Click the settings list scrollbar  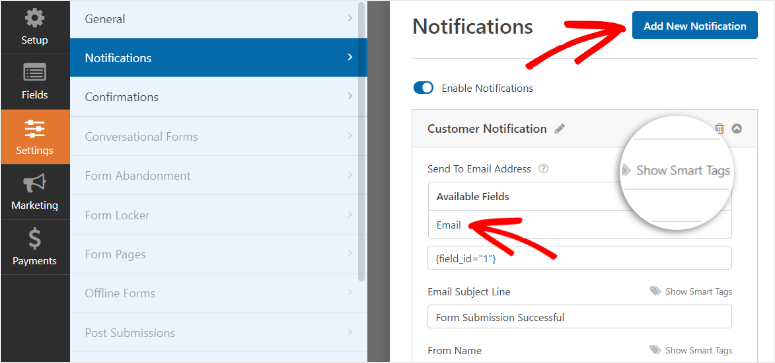[361, 141]
